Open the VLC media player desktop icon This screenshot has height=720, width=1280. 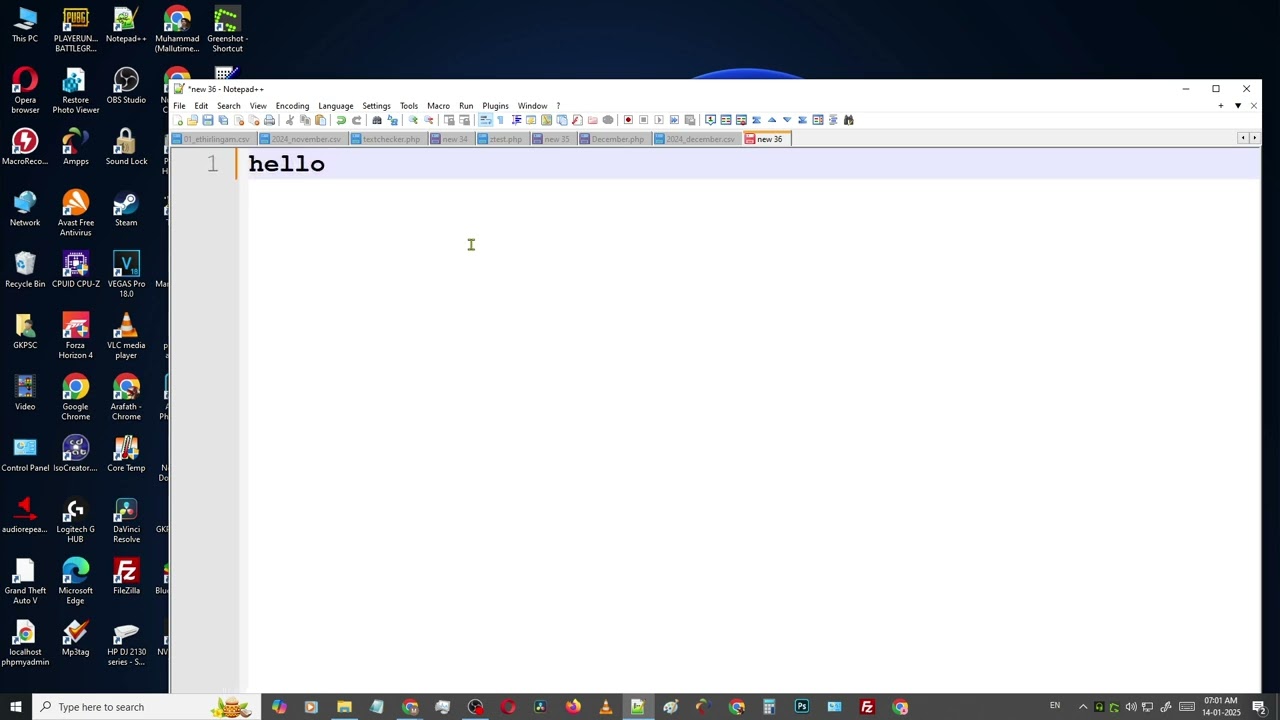coord(126,337)
